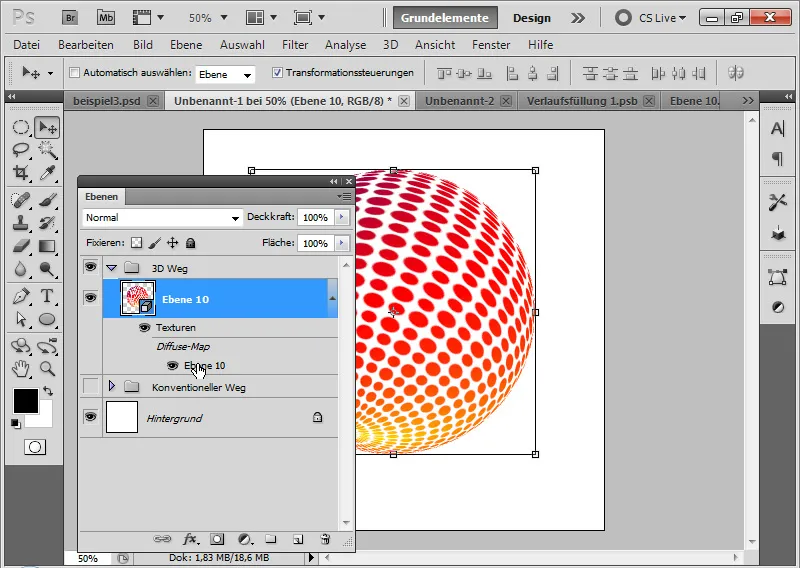Show more workspaces chevron

578,18
